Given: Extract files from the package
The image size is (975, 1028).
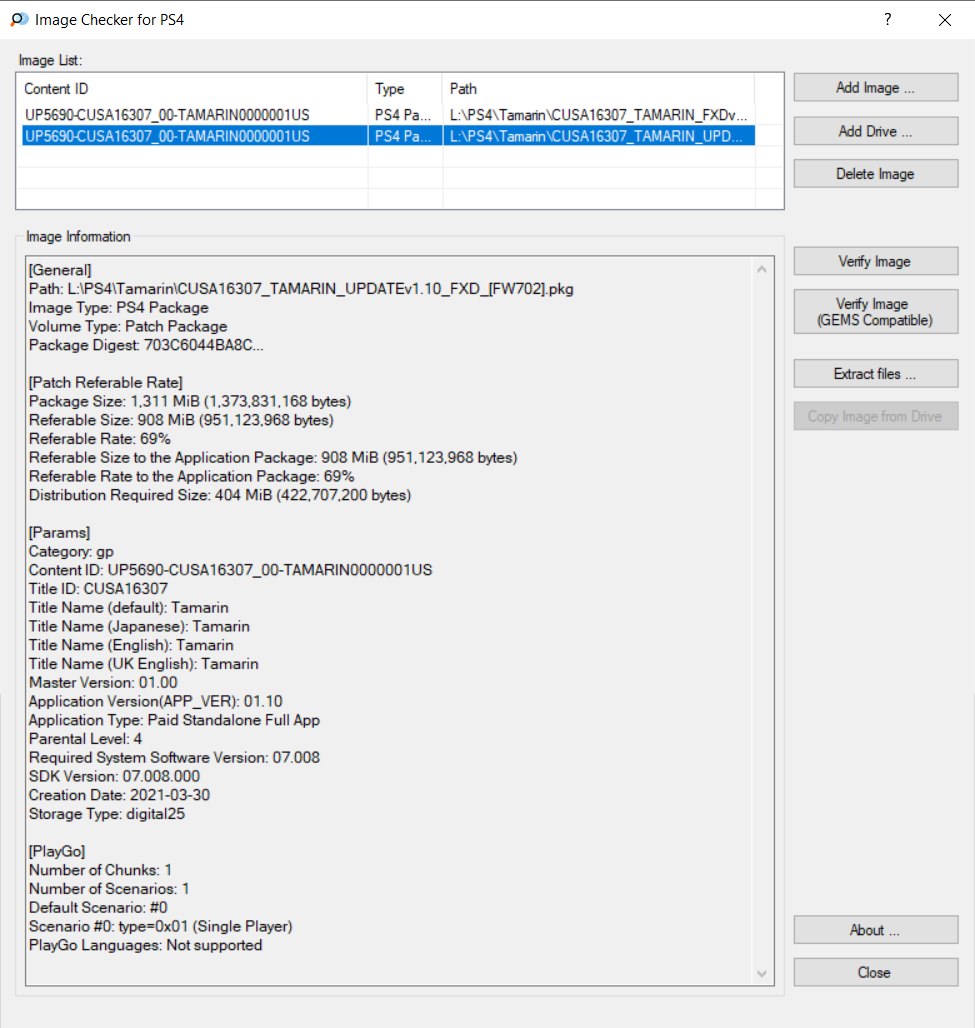Looking at the screenshot, I should click(x=875, y=374).
